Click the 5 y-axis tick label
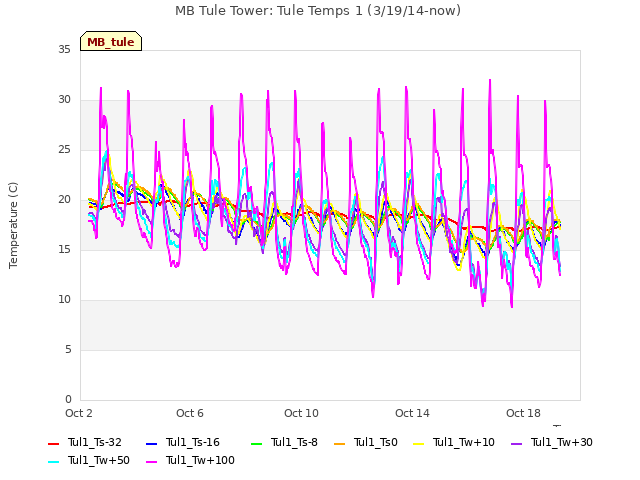 point(68,349)
